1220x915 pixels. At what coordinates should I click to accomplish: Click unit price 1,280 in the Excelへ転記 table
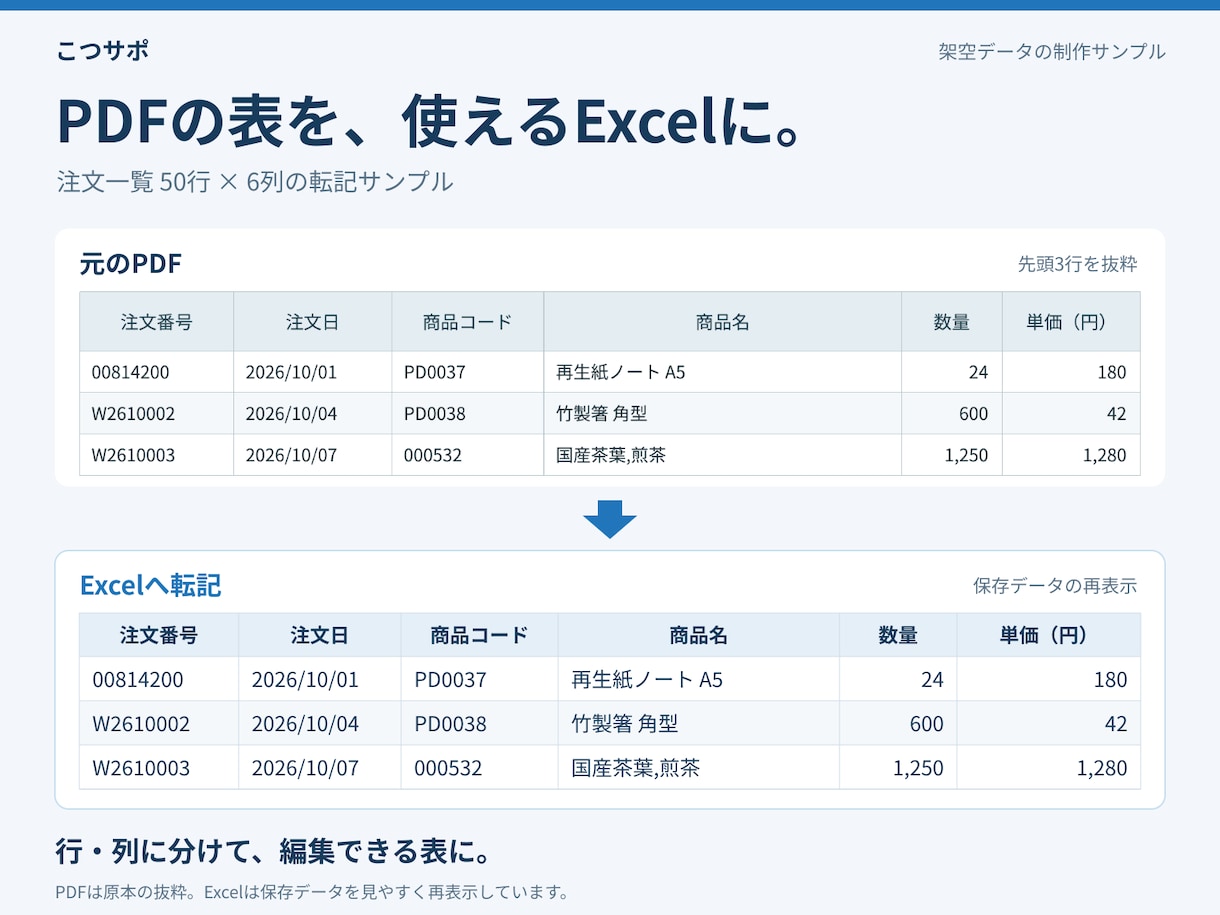[x=1102, y=768]
